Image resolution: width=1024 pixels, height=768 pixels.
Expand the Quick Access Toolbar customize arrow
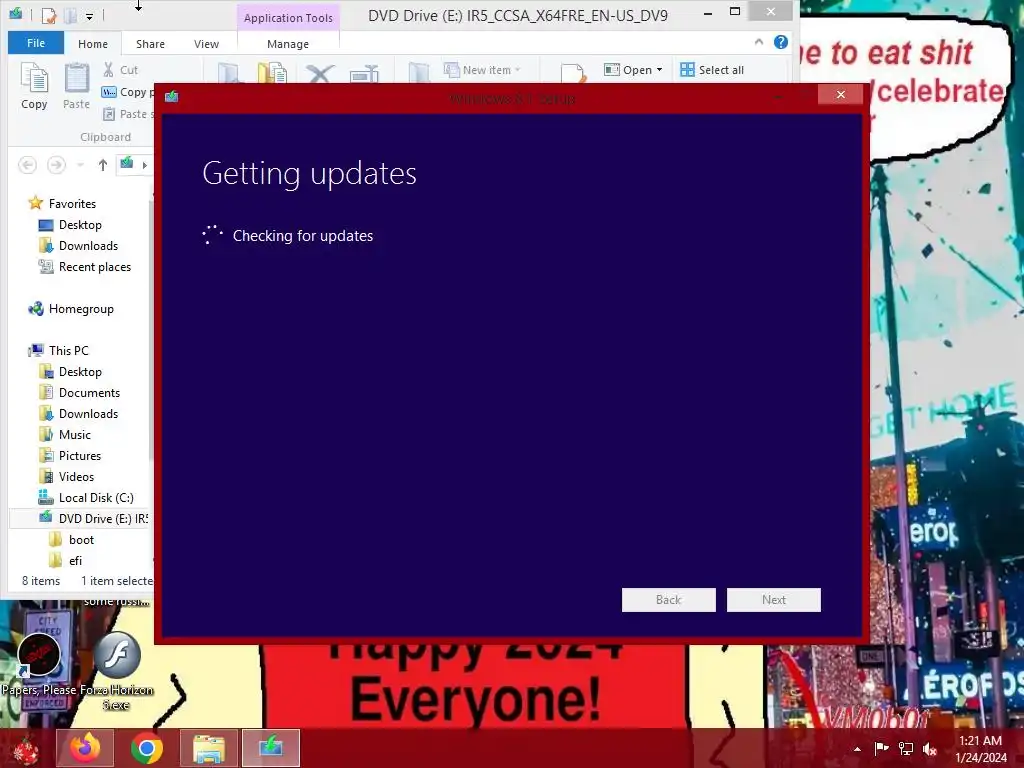(x=89, y=15)
